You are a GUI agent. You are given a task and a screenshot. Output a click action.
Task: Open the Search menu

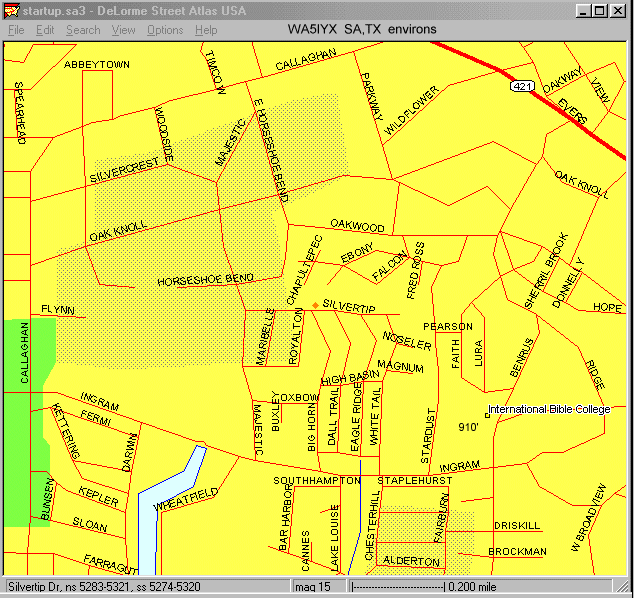click(x=83, y=30)
